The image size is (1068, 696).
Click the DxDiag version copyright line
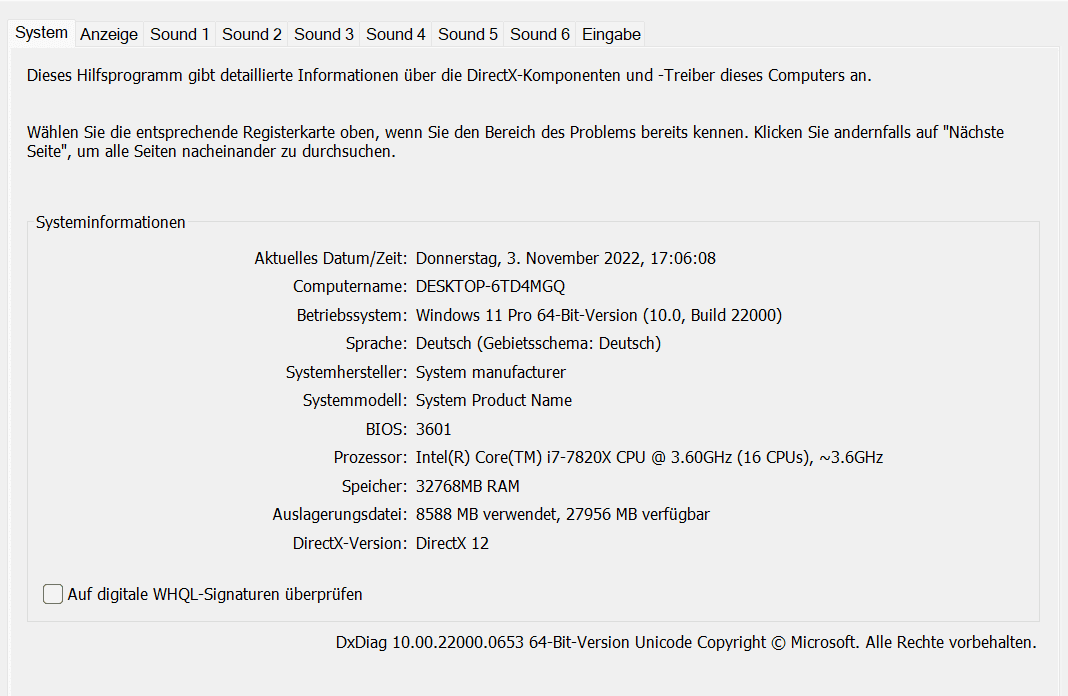pos(686,642)
